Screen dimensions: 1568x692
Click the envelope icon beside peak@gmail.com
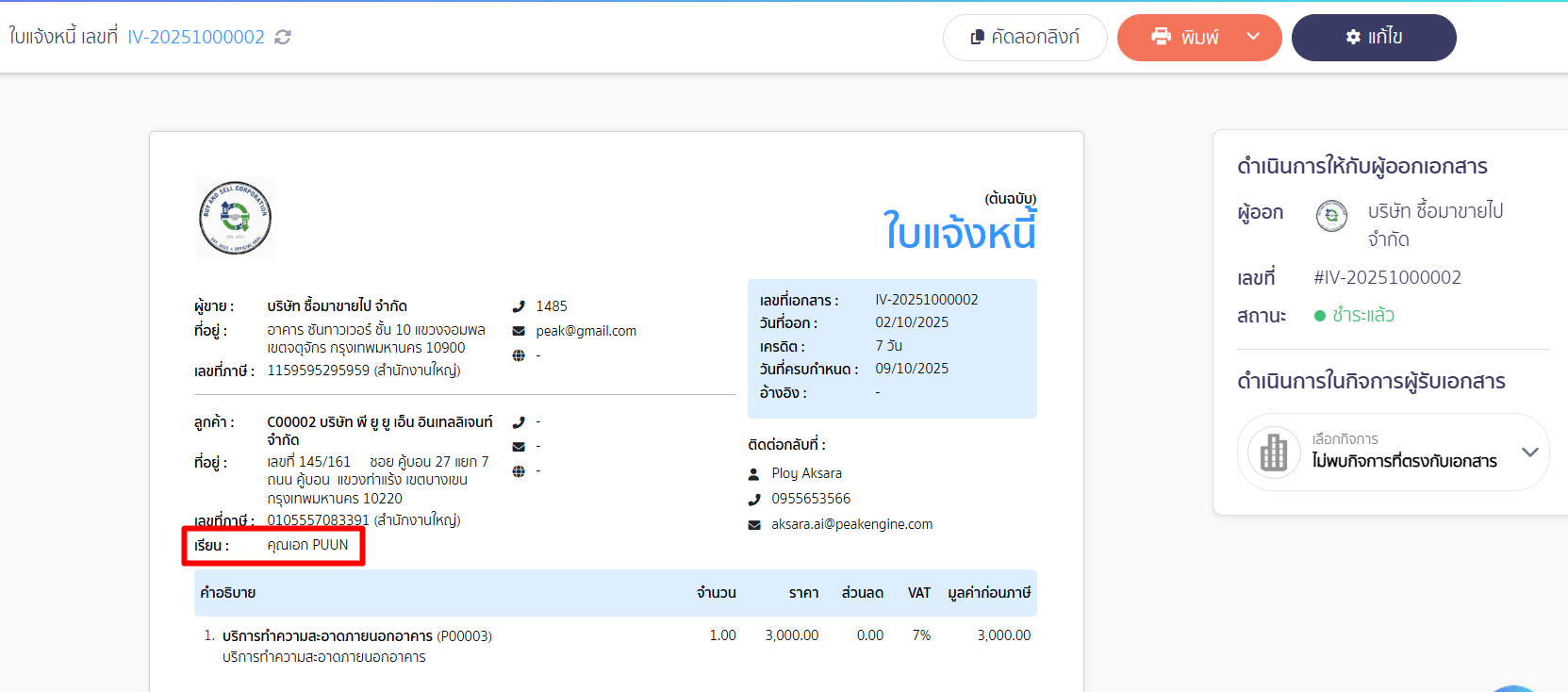pos(519,331)
